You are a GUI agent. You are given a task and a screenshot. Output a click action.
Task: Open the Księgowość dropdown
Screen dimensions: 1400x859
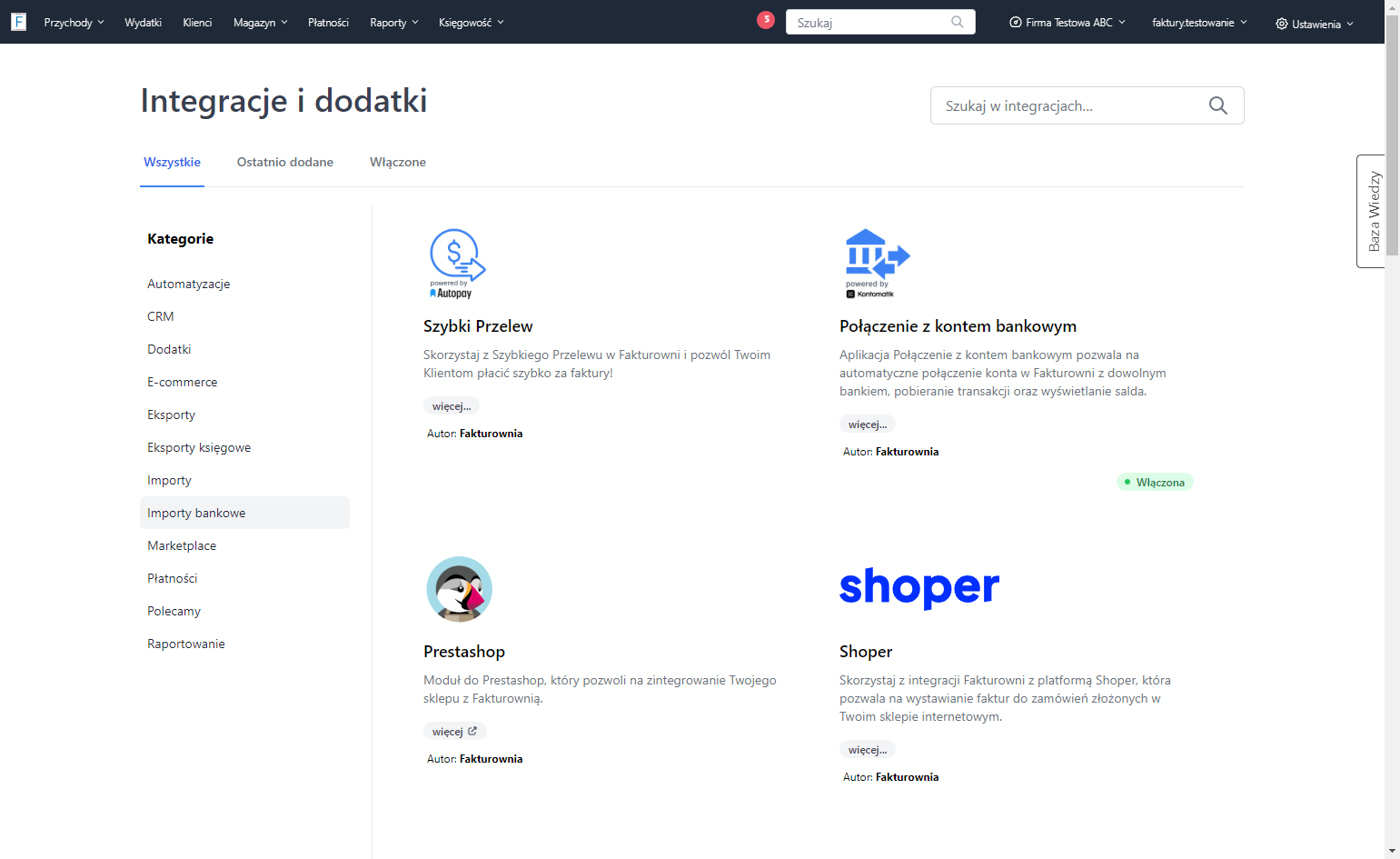click(471, 23)
